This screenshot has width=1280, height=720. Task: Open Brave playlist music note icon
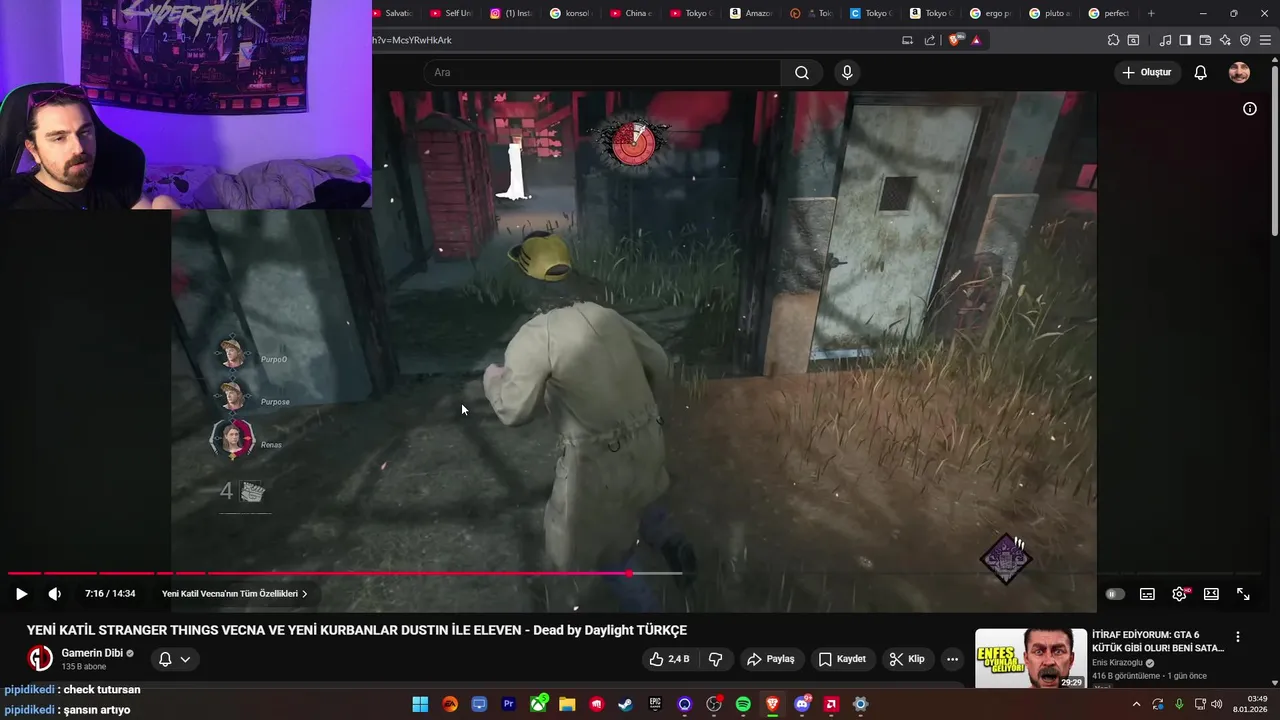pos(1165,40)
